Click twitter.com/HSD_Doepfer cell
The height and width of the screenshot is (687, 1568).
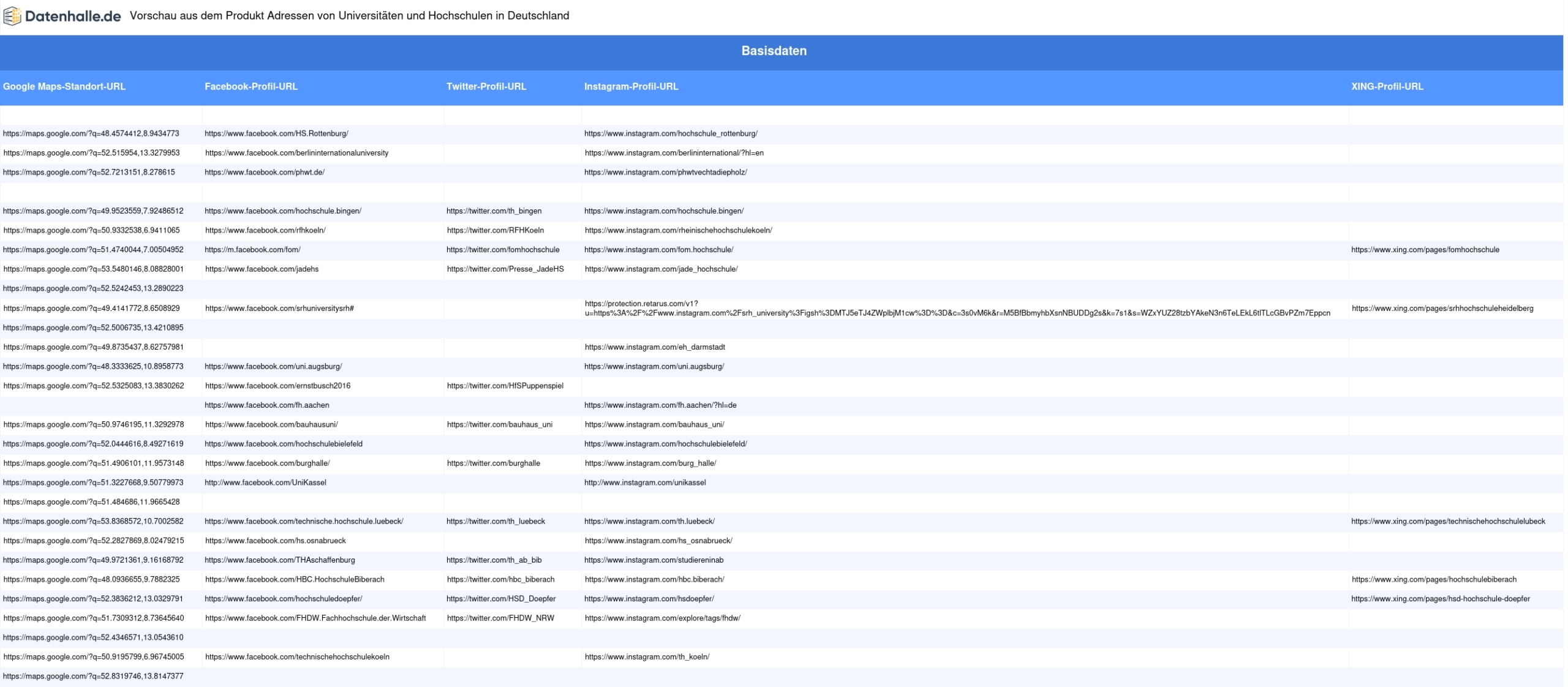point(501,599)
